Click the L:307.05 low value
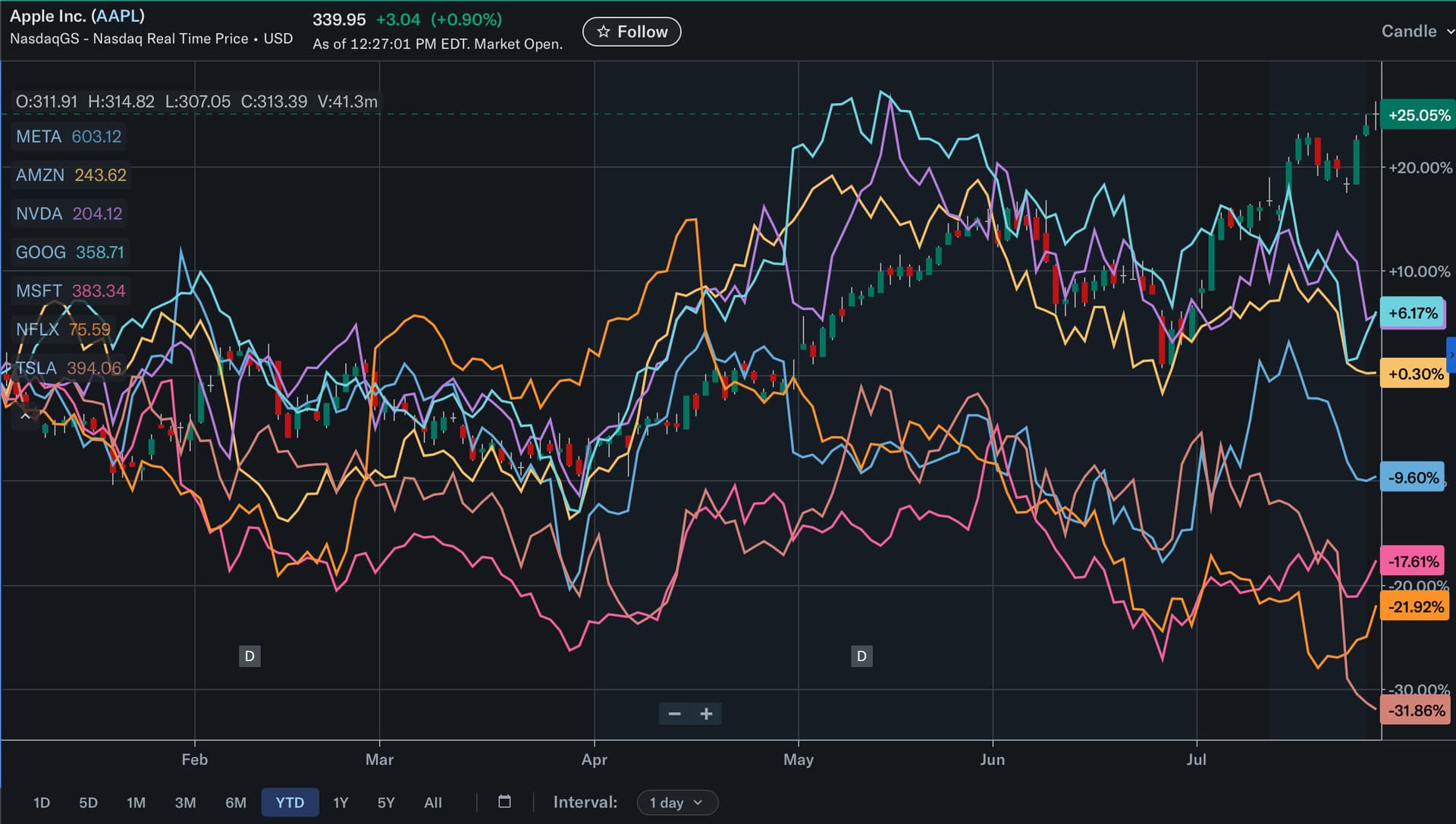Viewport: 1456px width, 824px height. coord(198,102)
